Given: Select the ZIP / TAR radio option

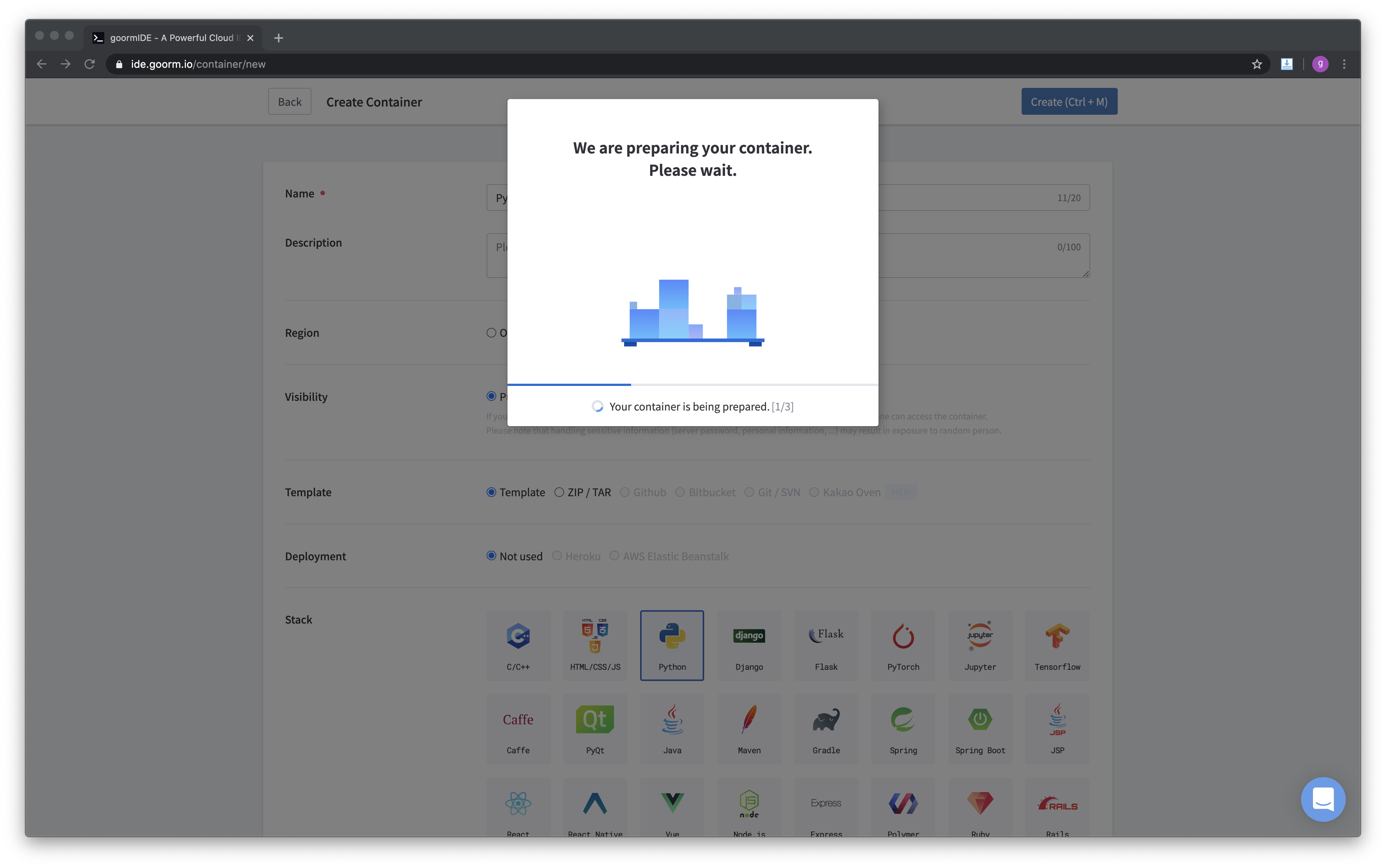Looking at the screenshot, I should coord(558,492).
